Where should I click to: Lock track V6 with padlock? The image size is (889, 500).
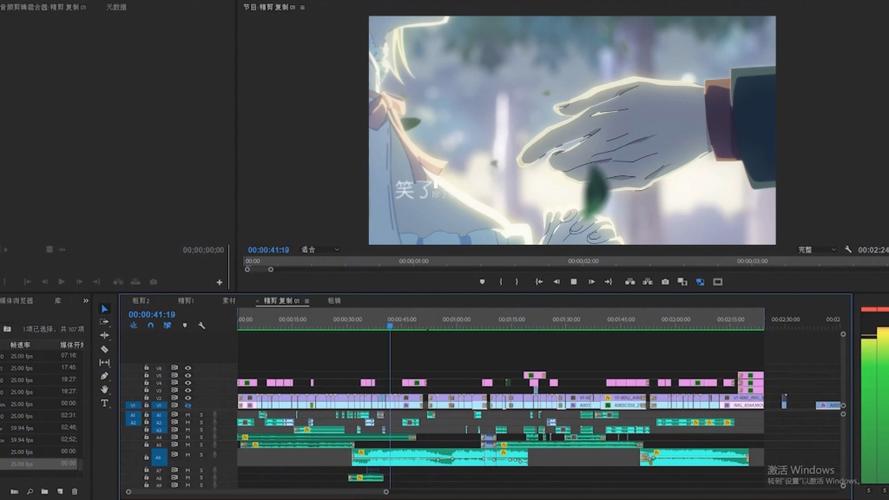coord(146,368)
